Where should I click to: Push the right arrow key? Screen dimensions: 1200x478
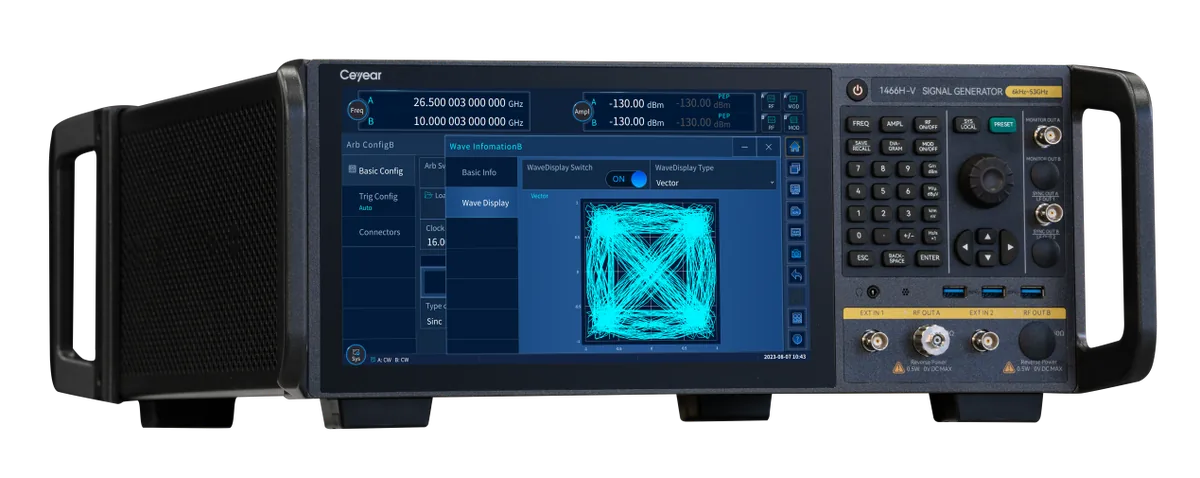click(1010, 247)
